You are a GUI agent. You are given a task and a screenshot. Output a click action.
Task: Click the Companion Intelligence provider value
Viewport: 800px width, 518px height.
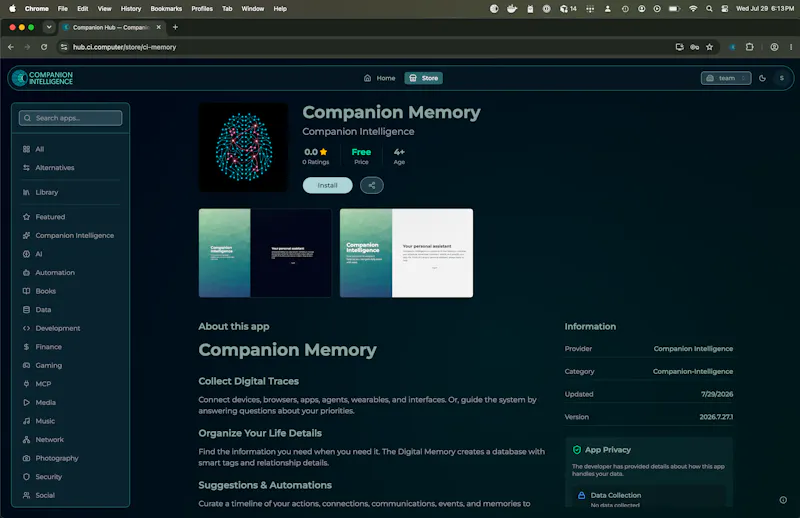(x=693, y=349)
